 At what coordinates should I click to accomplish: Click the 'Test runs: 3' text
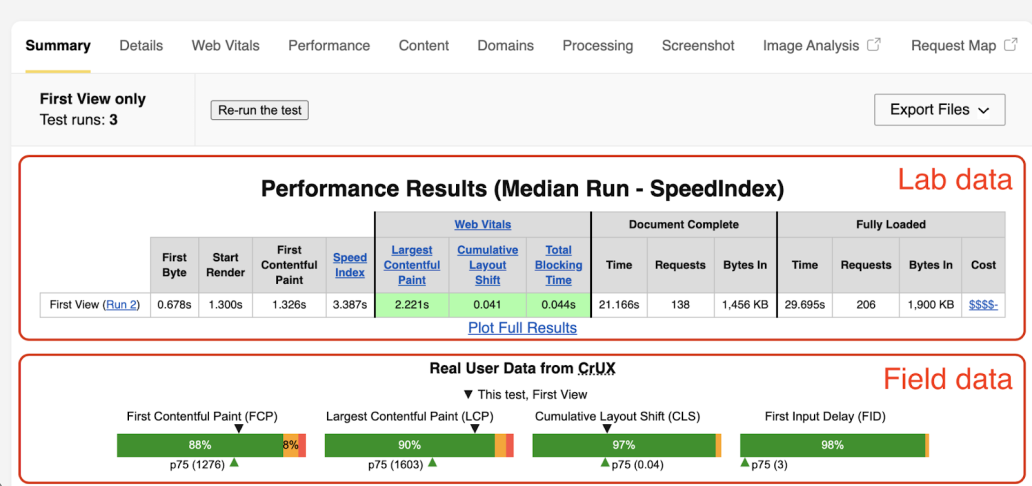(x=78, y=121)
